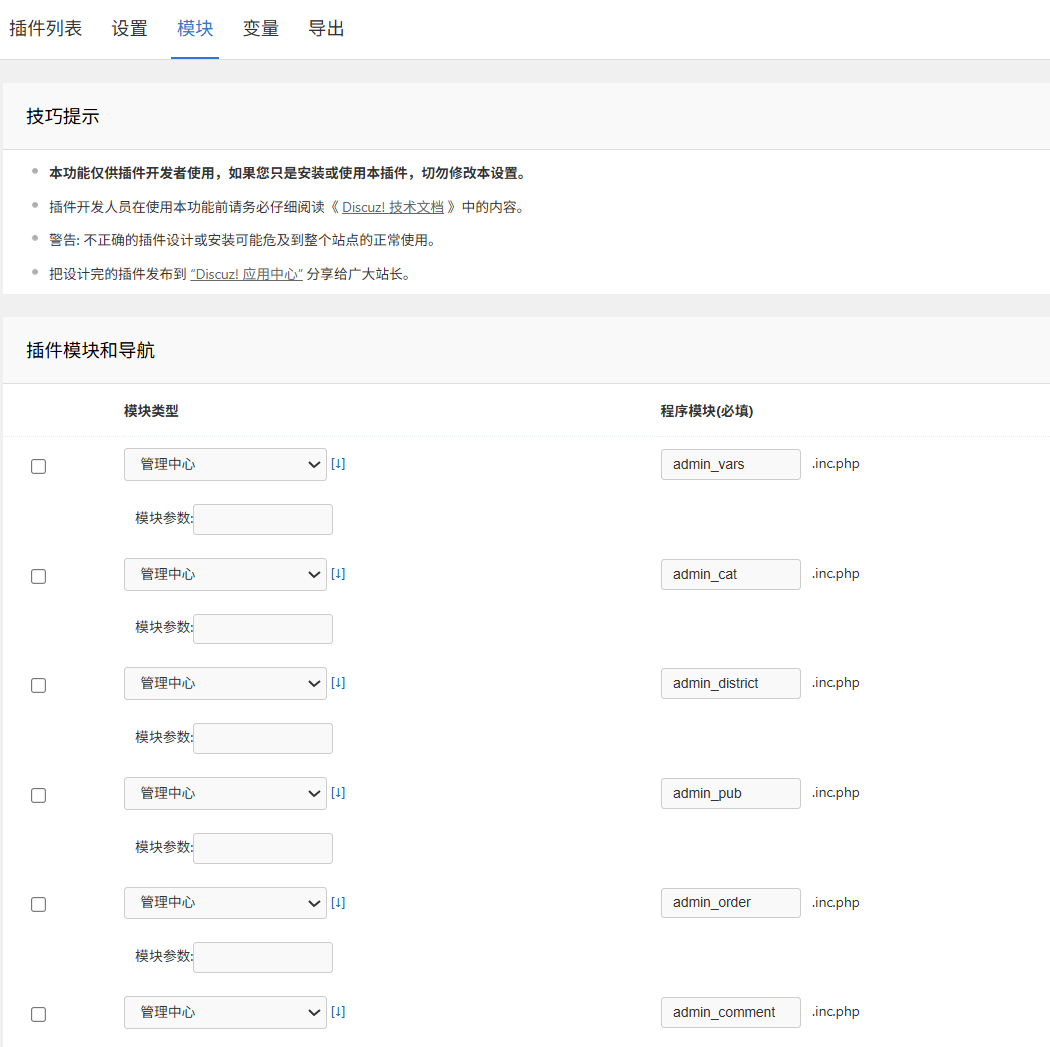Click the [↓] icon beside admin_vars row
1050x1047 pixels.
point(338,464)
